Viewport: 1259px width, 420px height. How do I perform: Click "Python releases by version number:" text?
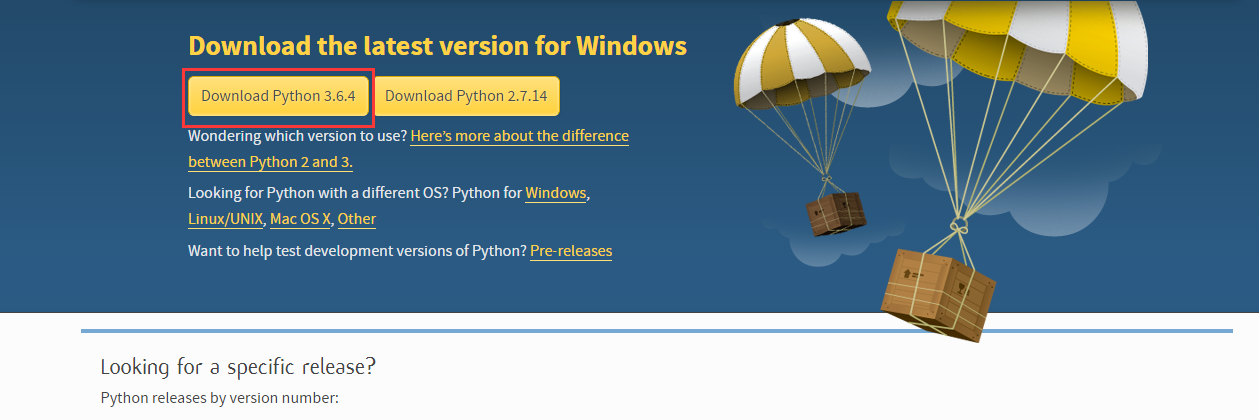pos(220,398)
